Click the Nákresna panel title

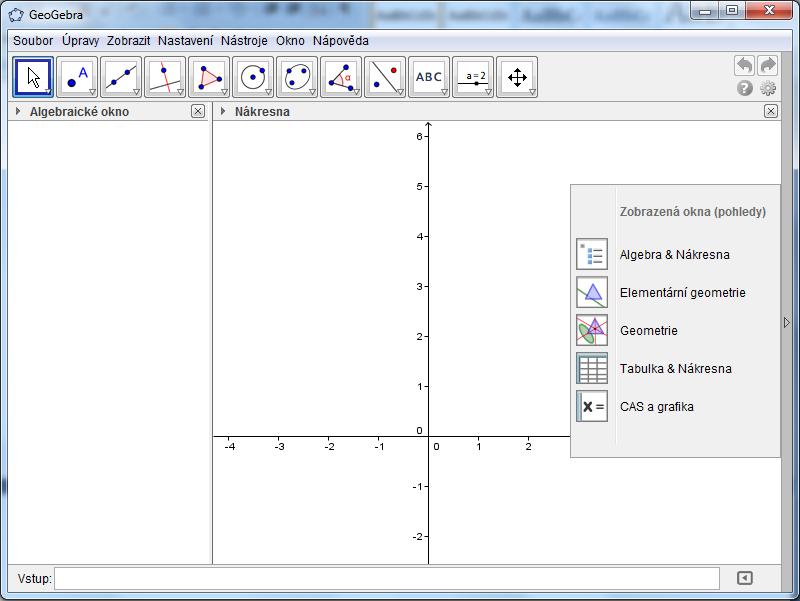click(262, 112)
